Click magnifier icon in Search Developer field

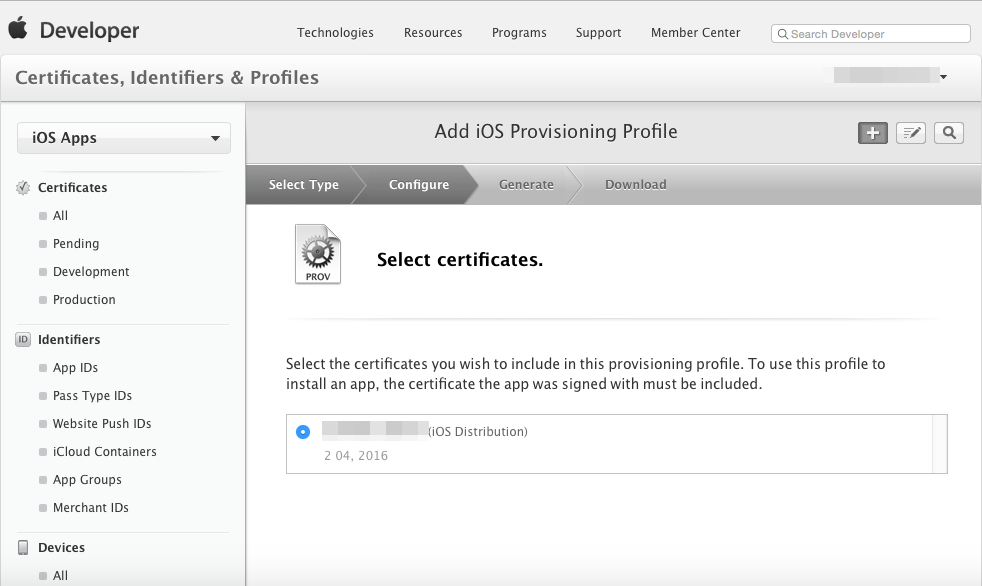click(783, 34)
